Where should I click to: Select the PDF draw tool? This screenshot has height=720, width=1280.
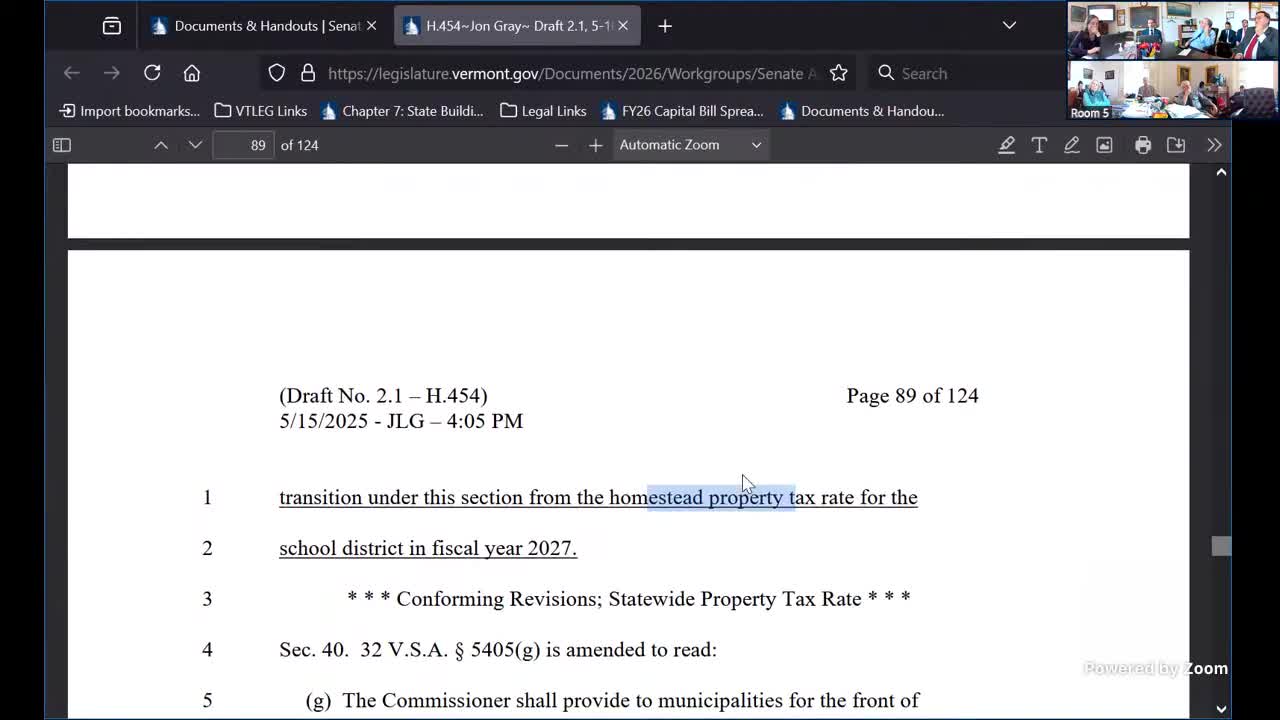point(1072,145)
